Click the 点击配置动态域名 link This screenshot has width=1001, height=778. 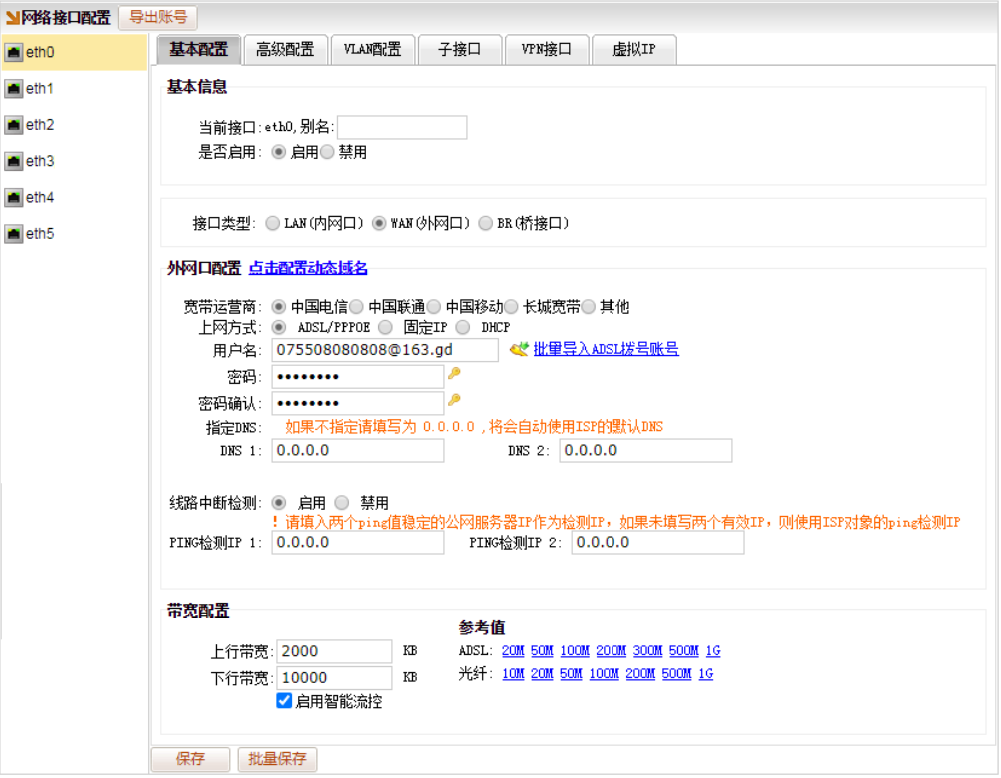point(308,268)
